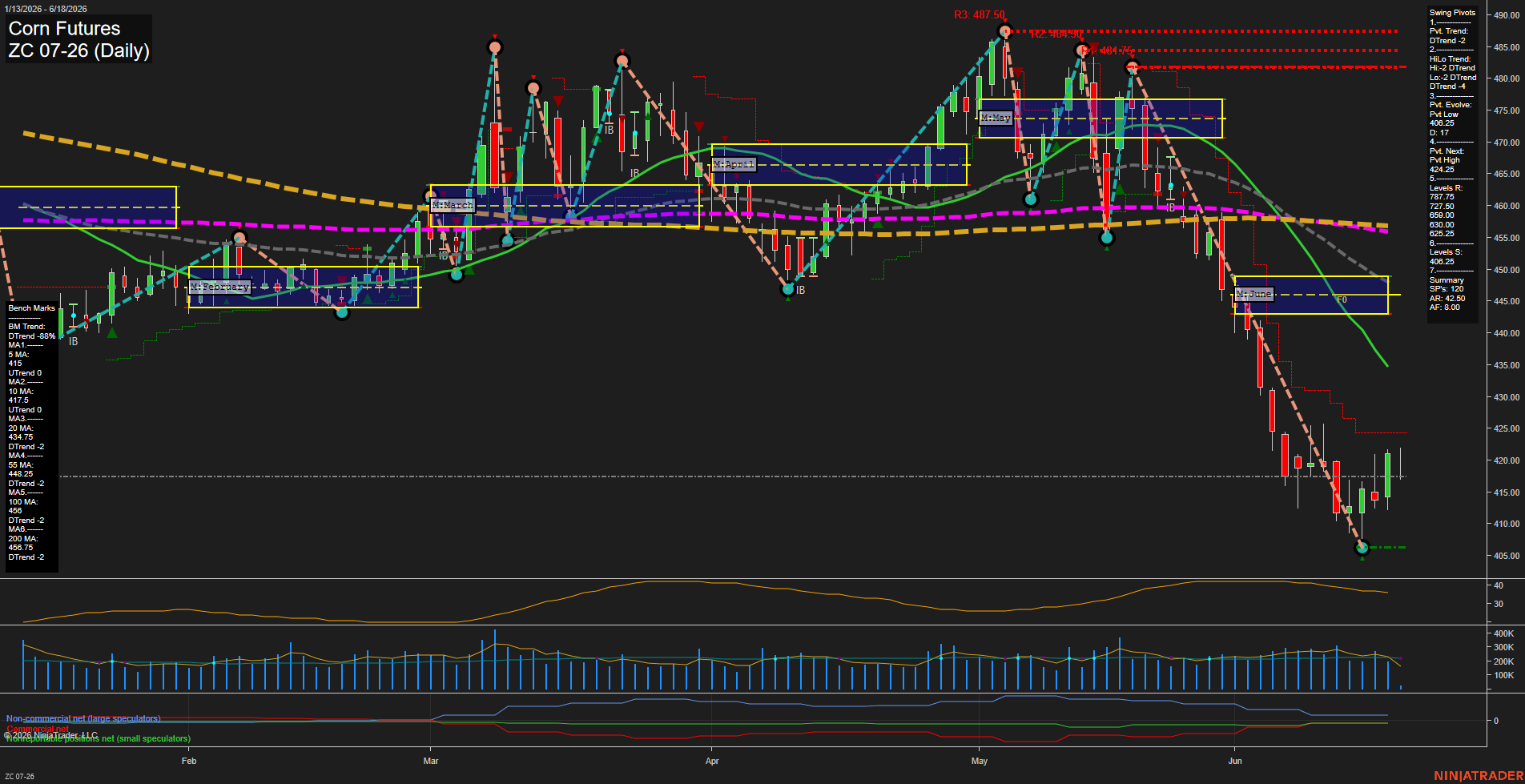The width and height of the screenshot is (1525, 784).
Task: Click the Mar label on the time axis
Action: (x=431, y=761)
